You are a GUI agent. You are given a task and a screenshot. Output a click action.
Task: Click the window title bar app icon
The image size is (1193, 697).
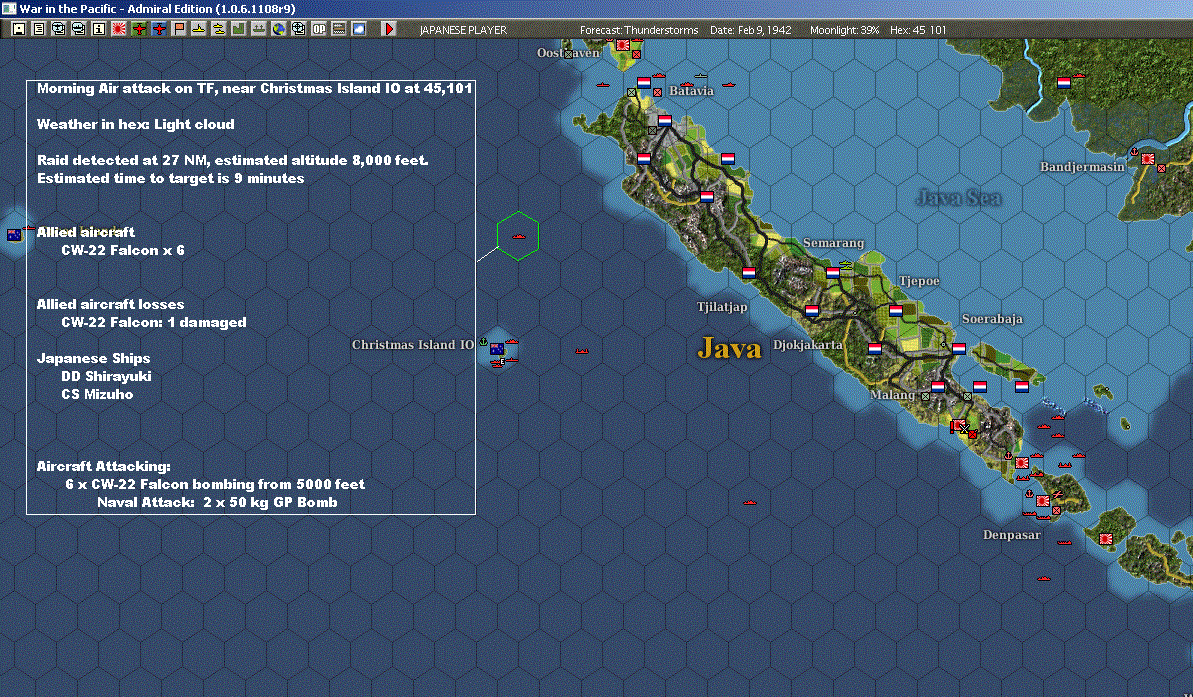click(x=8, y=8)
